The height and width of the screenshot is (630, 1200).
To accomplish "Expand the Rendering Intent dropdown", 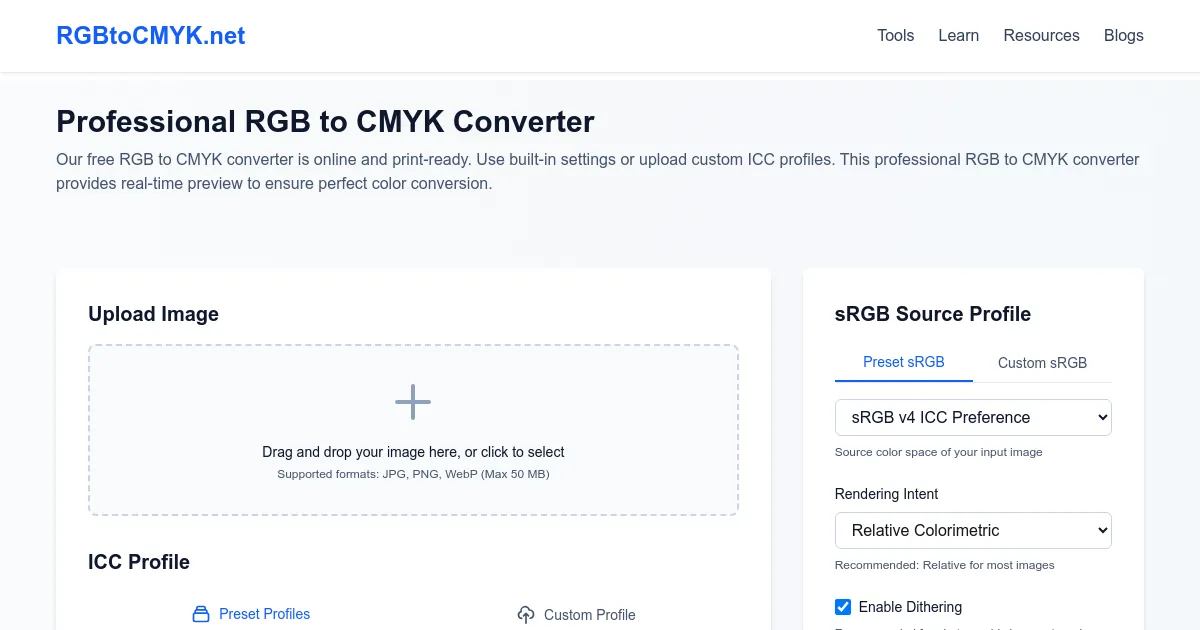I will pyautogui.click(x=973, y=530).
